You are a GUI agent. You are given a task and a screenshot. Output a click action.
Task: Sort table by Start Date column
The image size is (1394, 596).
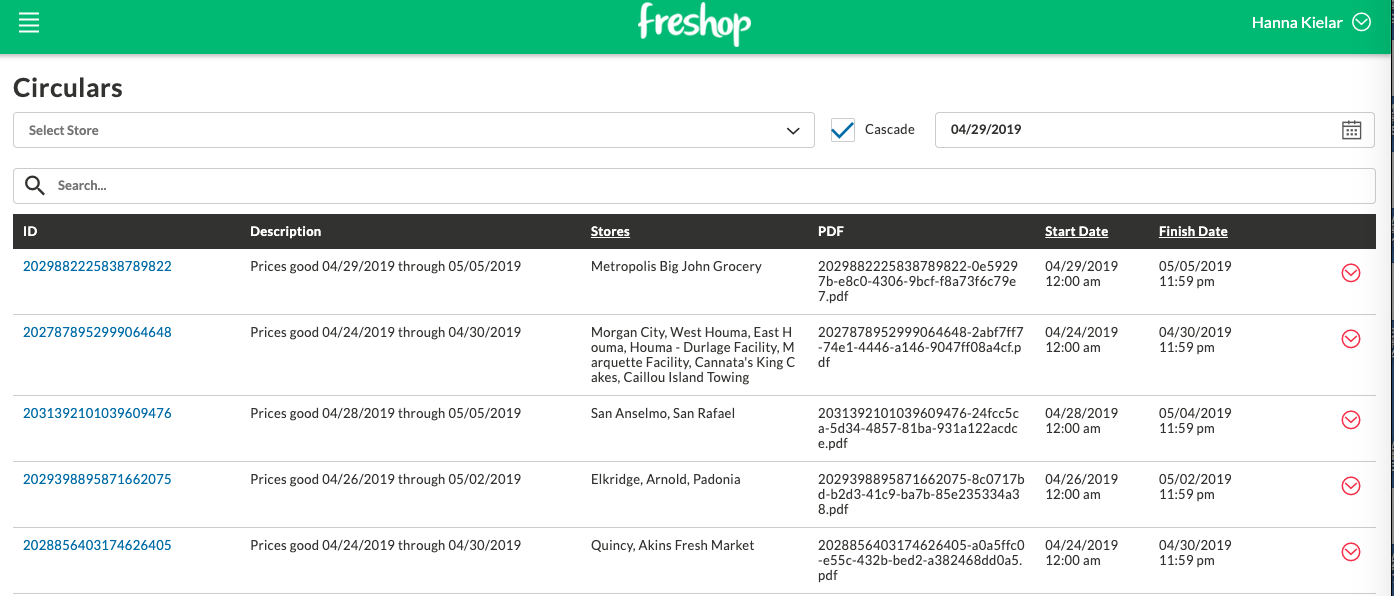point(1076,231)
